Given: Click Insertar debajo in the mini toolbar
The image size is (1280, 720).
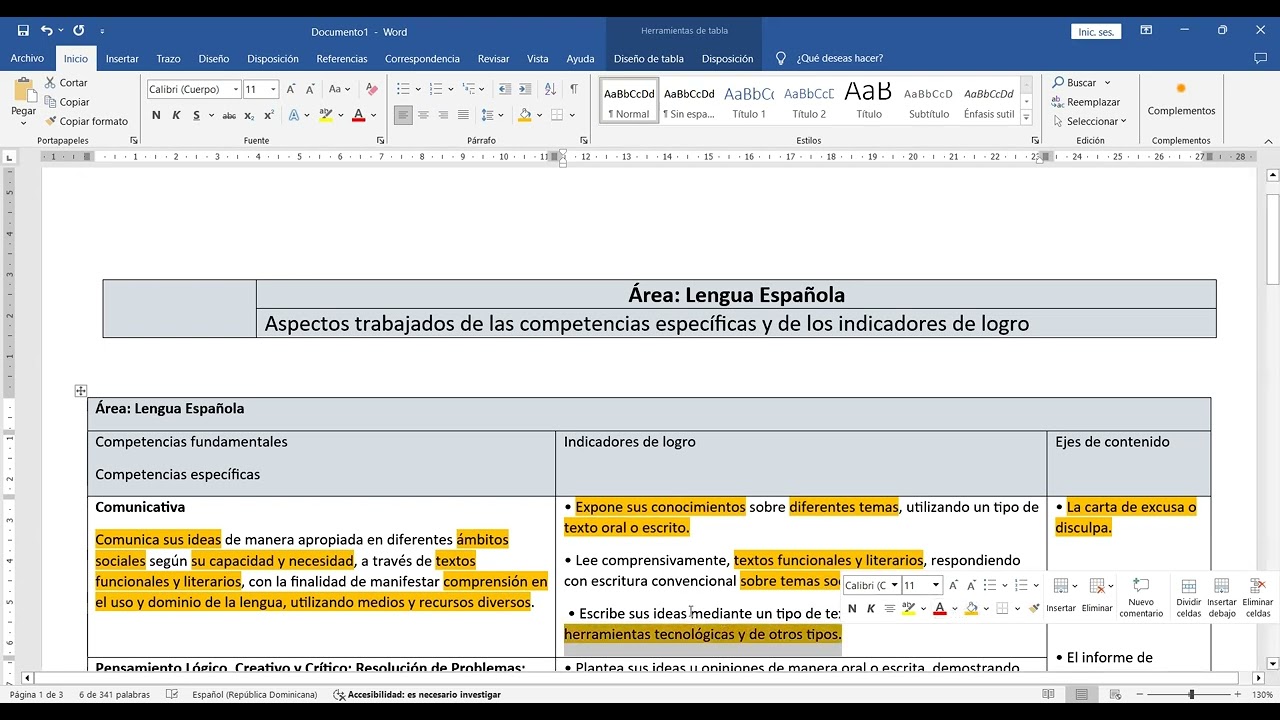Looking at the screenshot, I should [x=1222, y=597].
